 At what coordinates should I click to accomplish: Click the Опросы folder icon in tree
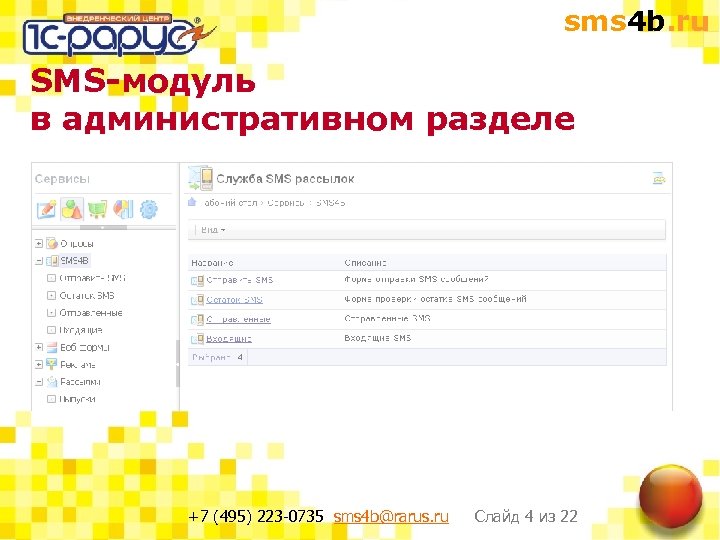(x=52, y=243)
